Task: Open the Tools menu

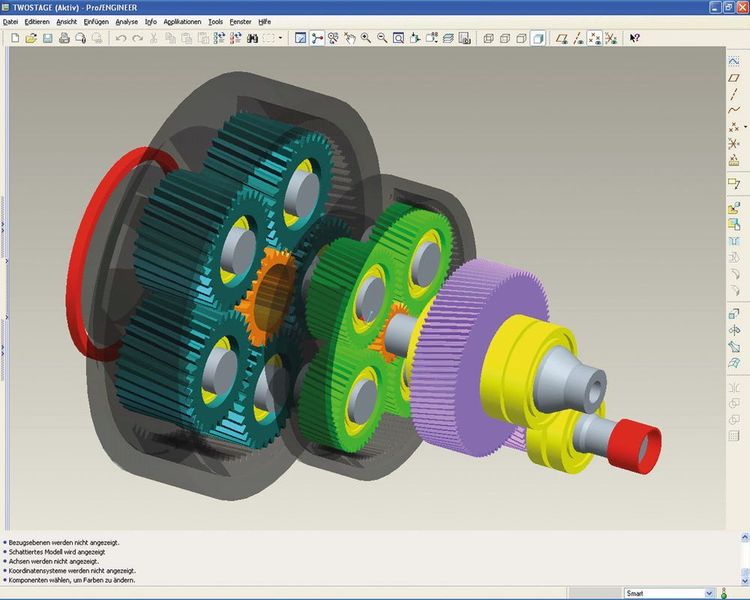Action: 216,22
